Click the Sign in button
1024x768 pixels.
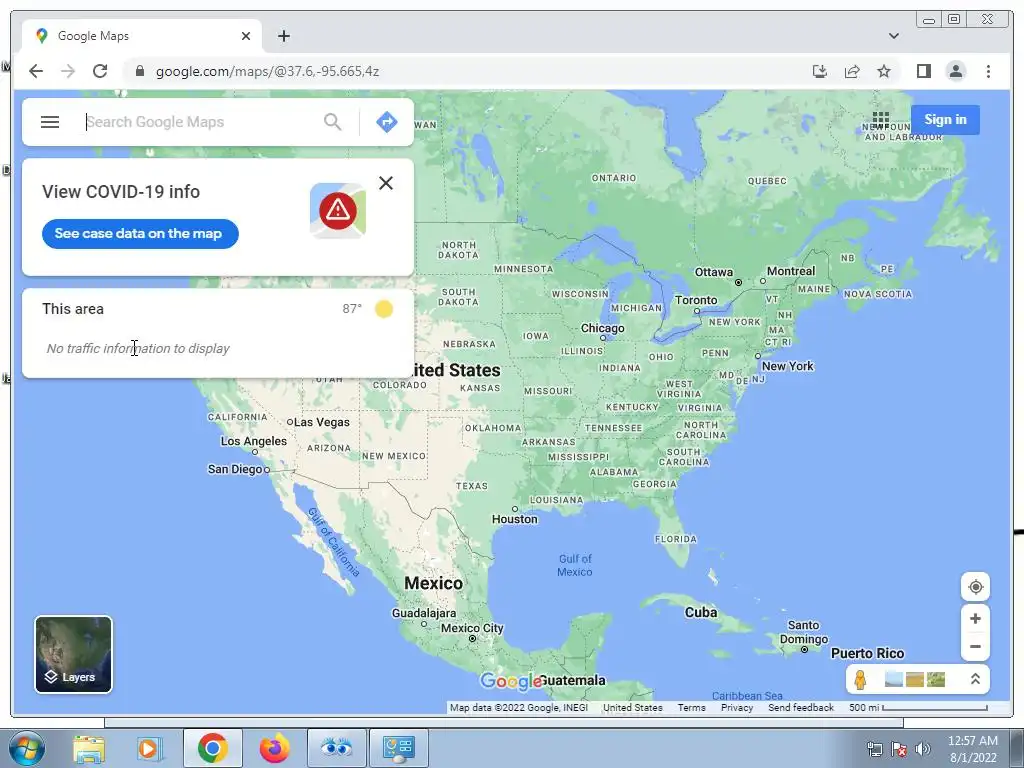pos(945,120)
